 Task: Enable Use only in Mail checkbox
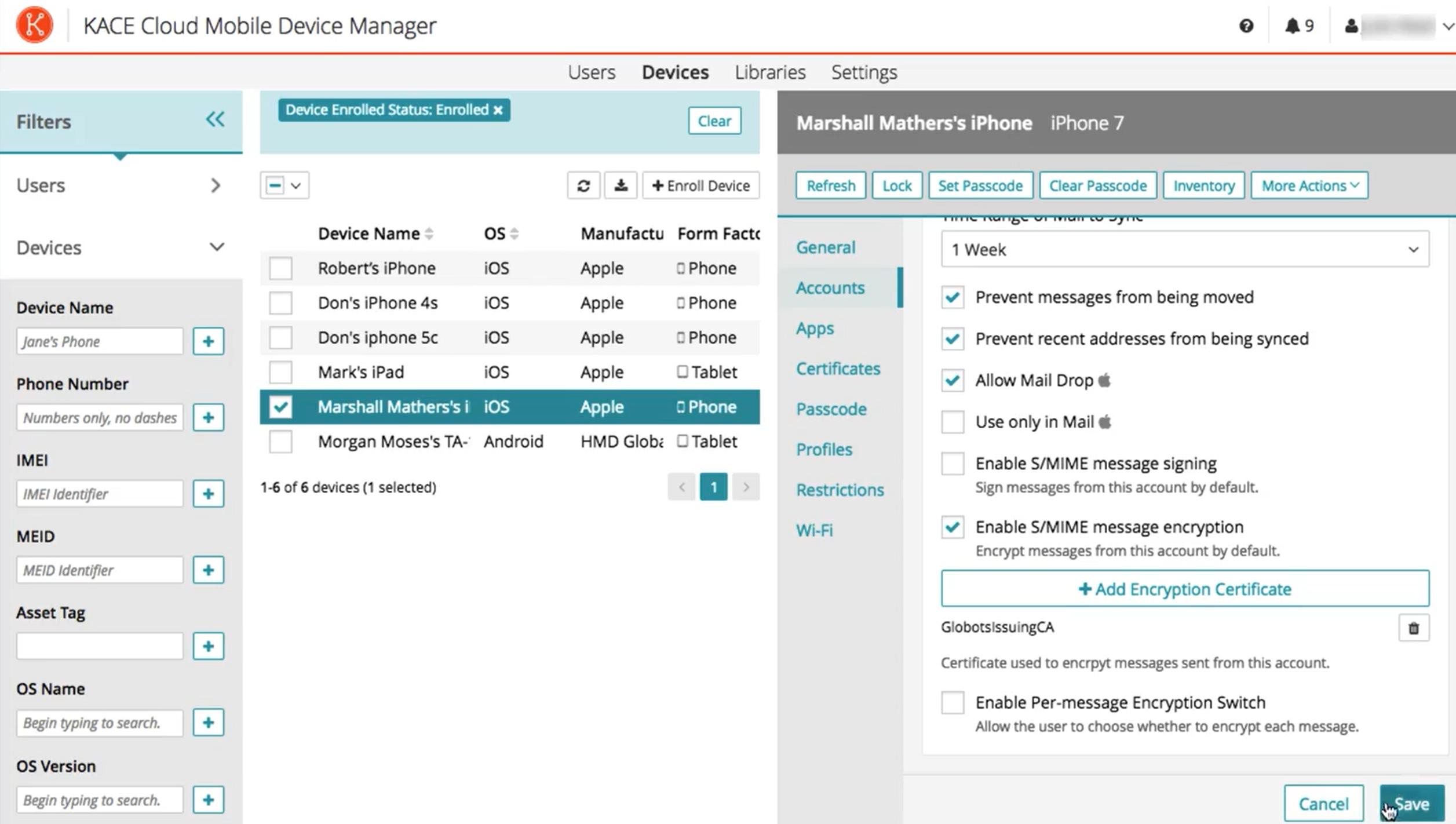pyautogui.click(x=953, y=422)
